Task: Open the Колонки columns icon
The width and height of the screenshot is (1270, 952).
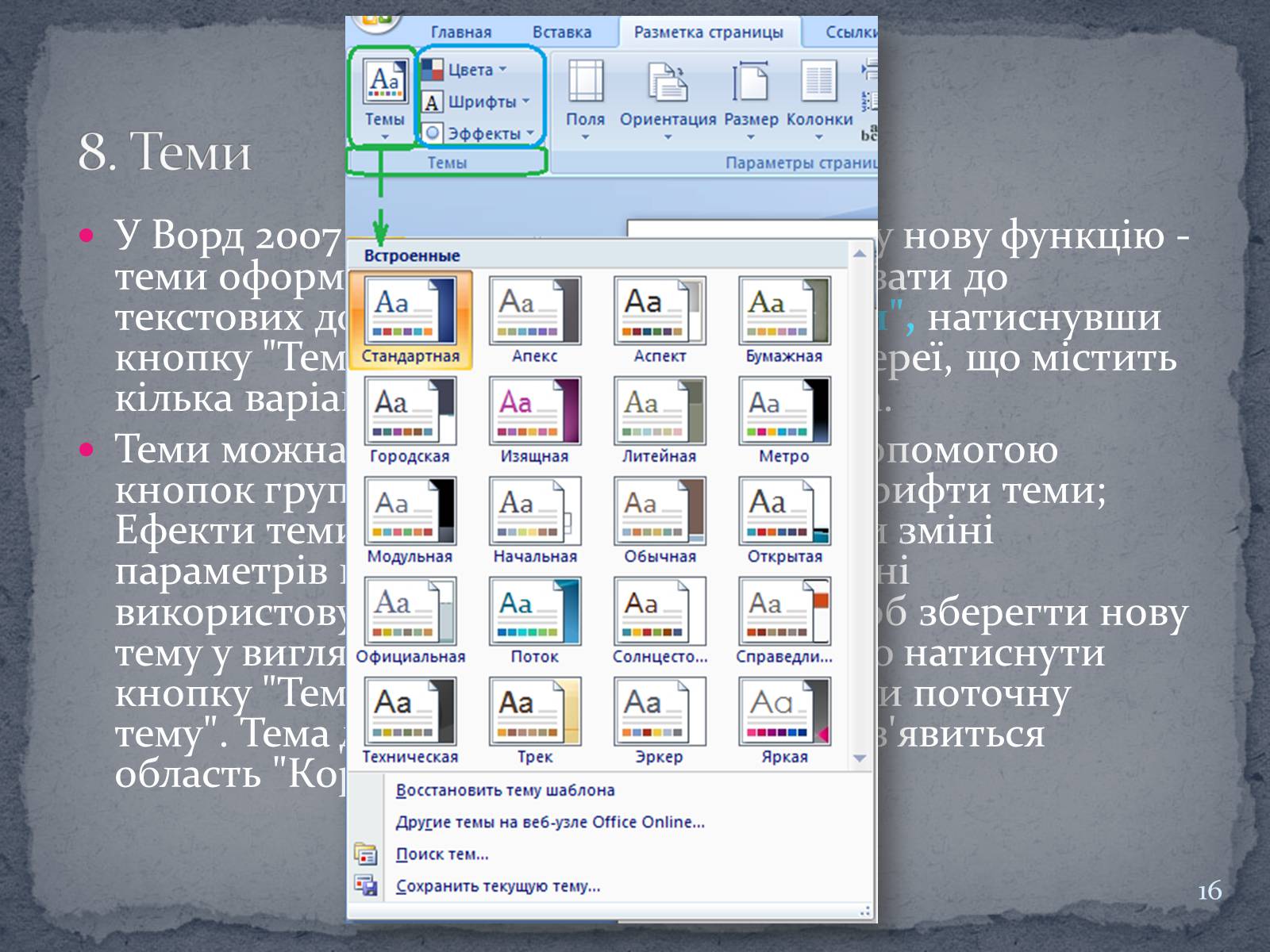Action: pos(819,83)
